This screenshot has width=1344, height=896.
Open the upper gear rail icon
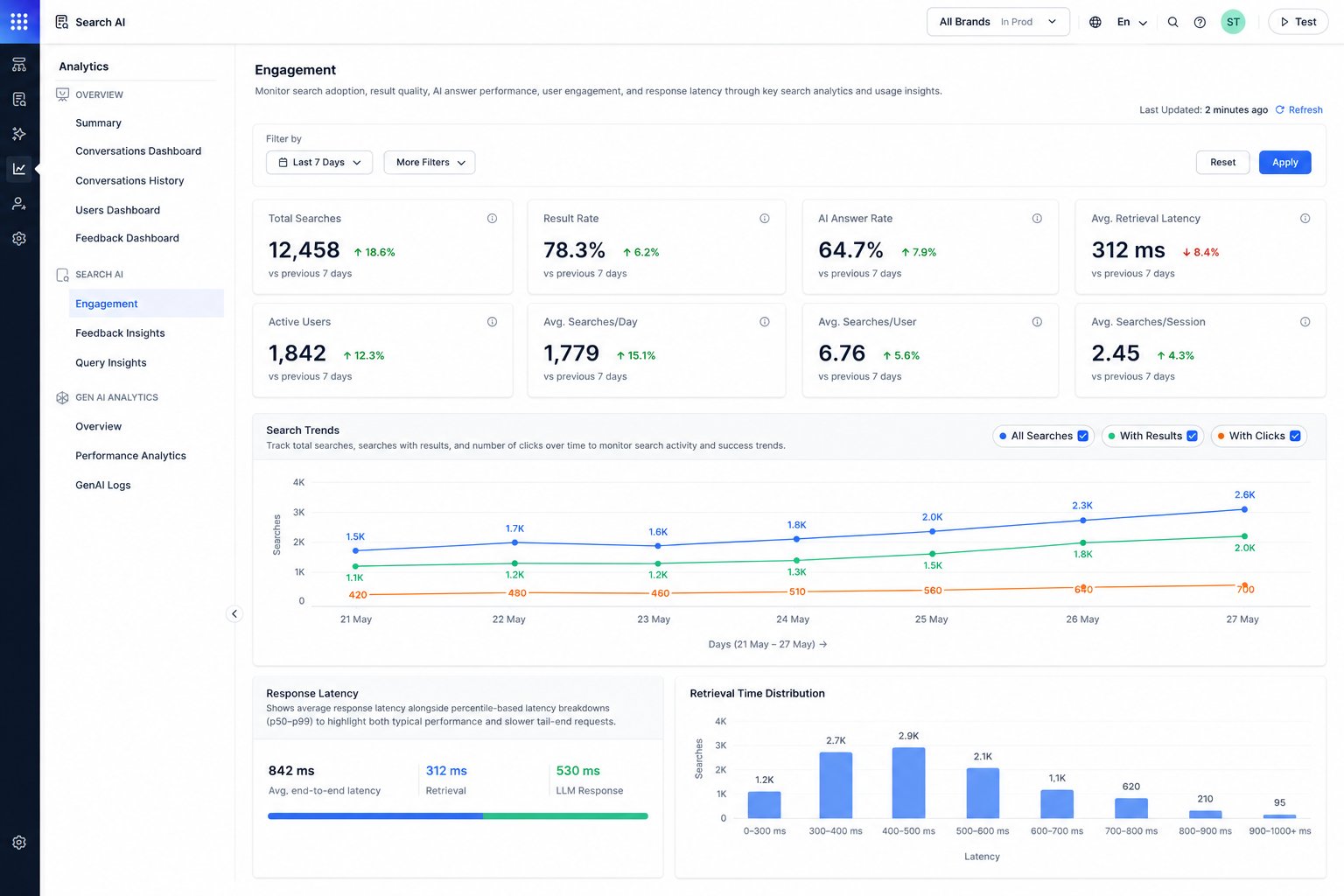pos(19,238)
